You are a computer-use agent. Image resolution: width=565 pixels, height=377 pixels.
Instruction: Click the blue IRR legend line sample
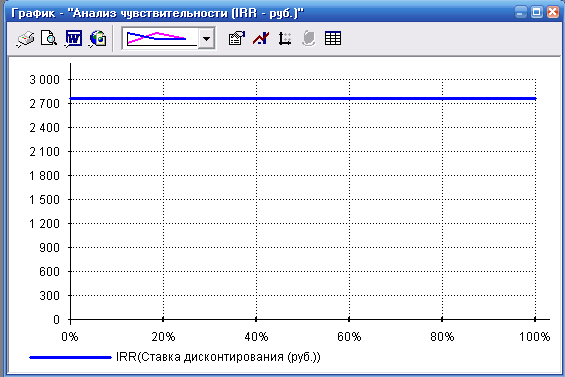[x=70, y=358]
